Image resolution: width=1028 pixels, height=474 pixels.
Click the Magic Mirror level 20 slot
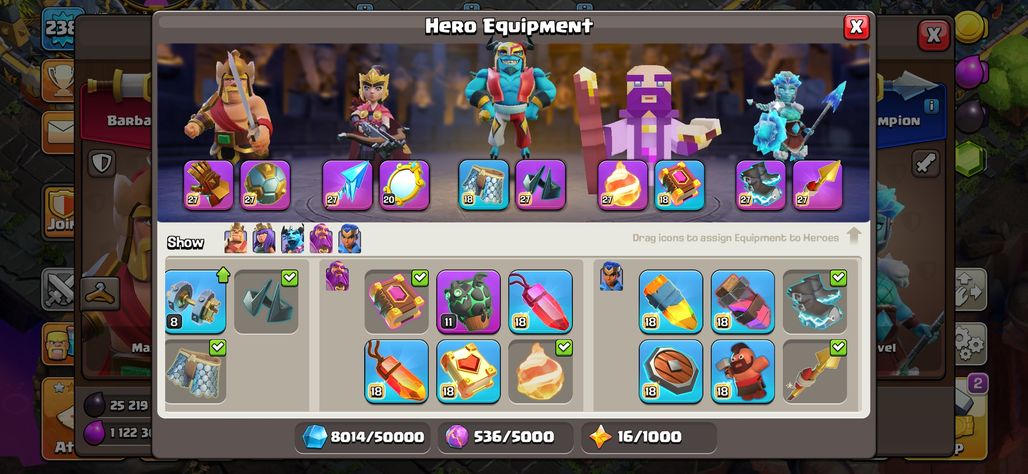point(405,185)
